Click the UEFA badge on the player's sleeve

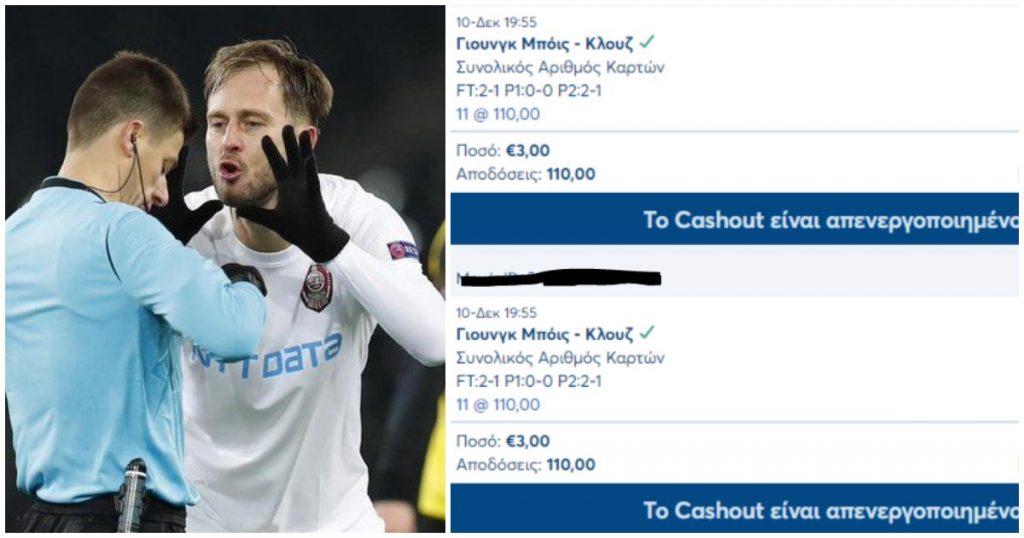pyautogui.click(x=403, y=250)
